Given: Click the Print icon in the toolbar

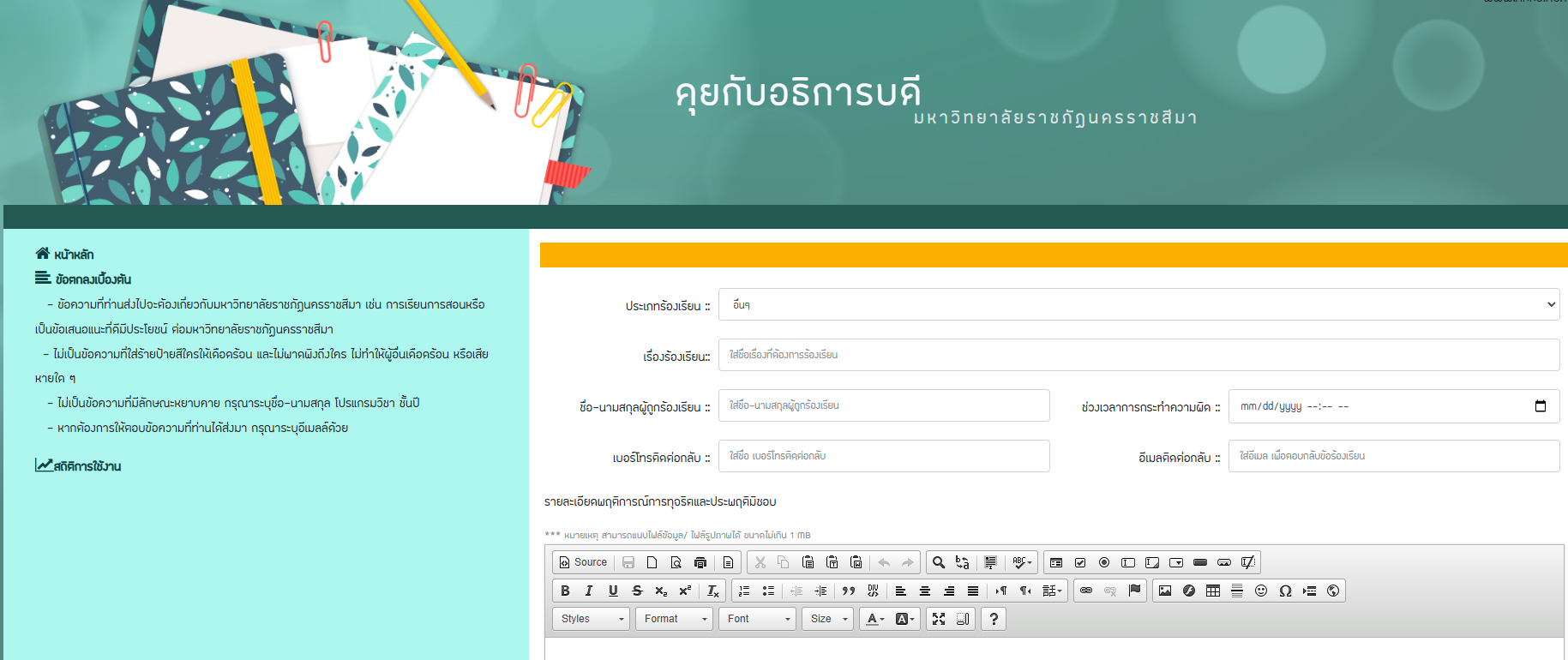Looking at the screenshot, I should [x=700, y=562].
